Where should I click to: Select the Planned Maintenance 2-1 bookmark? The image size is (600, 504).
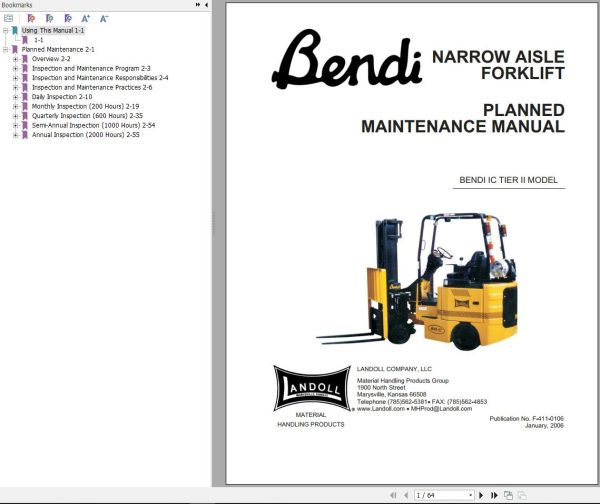[x=58, y=49]
